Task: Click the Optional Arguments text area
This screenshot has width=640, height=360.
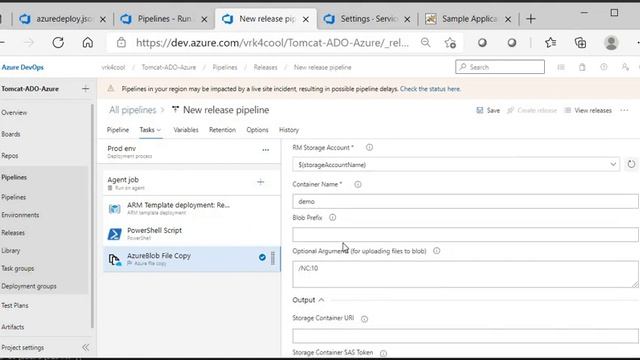Action: point(465,274)
